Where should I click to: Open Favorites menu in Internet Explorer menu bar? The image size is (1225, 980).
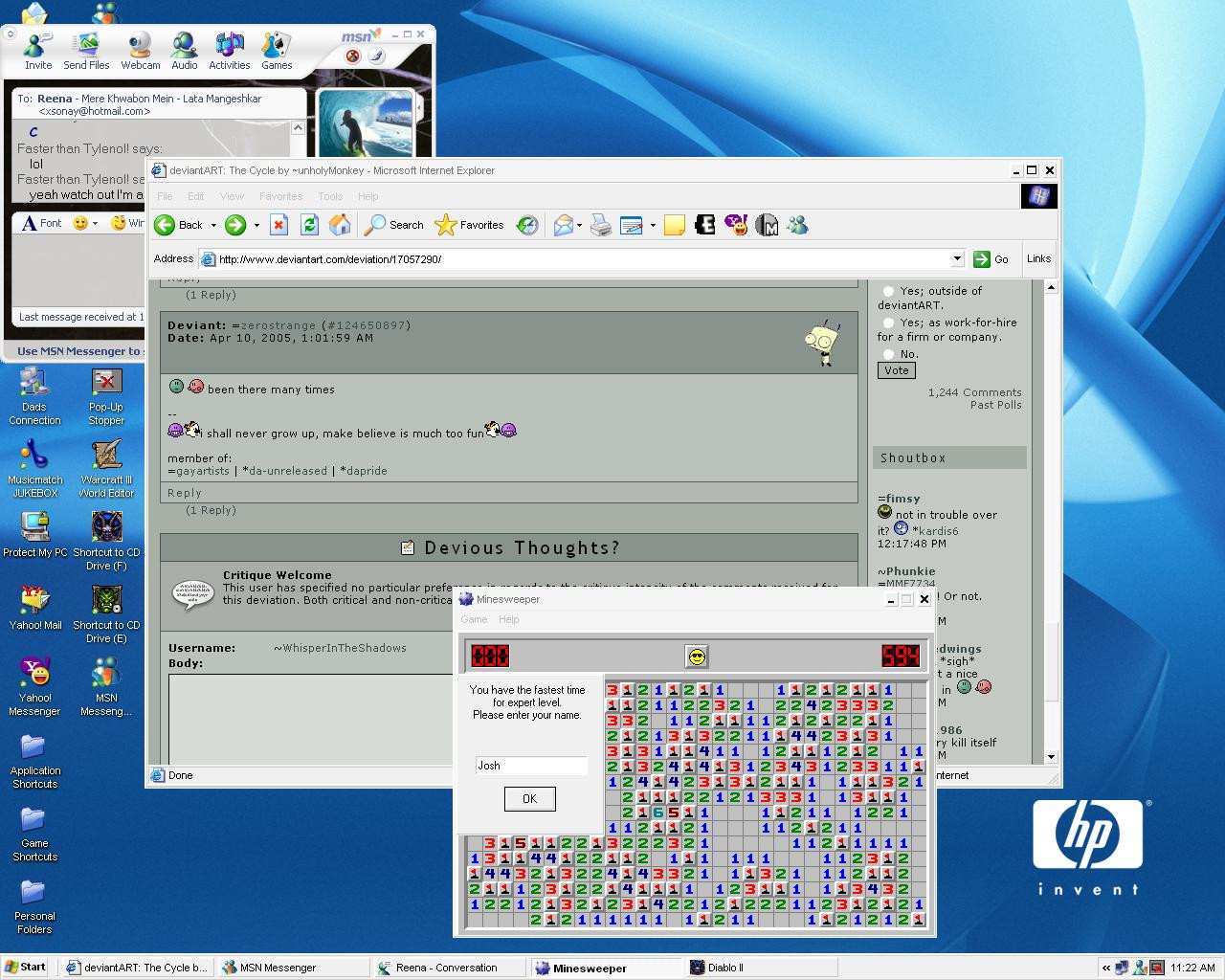280,196
